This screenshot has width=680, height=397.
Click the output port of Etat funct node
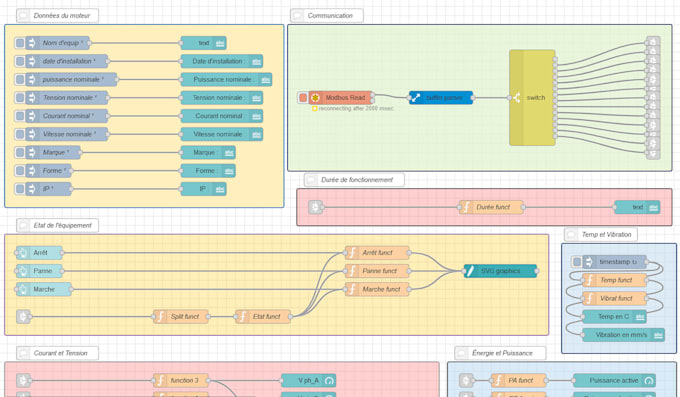click(290, 316)
